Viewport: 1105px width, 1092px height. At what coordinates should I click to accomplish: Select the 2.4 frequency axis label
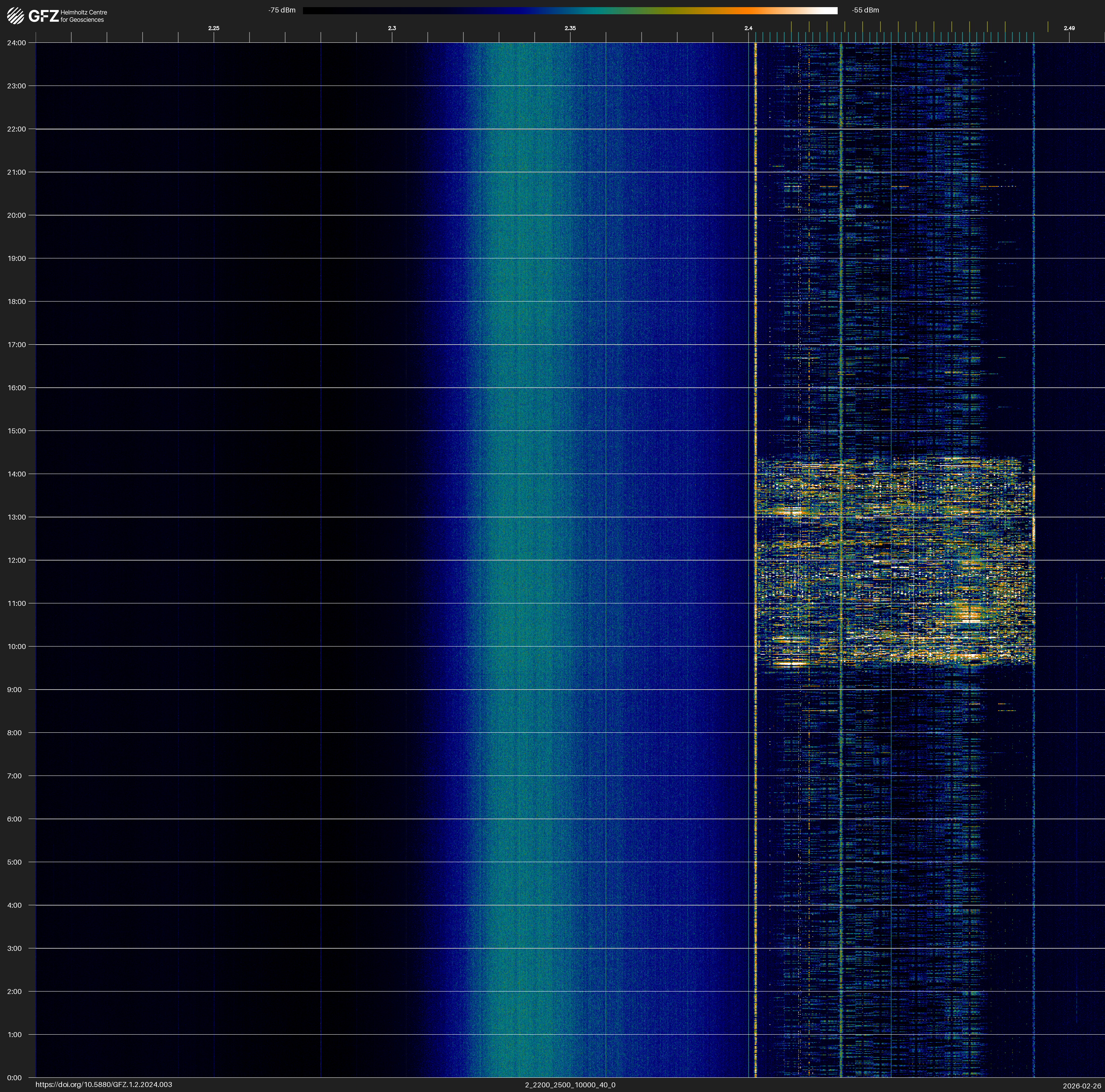[748, 28]
